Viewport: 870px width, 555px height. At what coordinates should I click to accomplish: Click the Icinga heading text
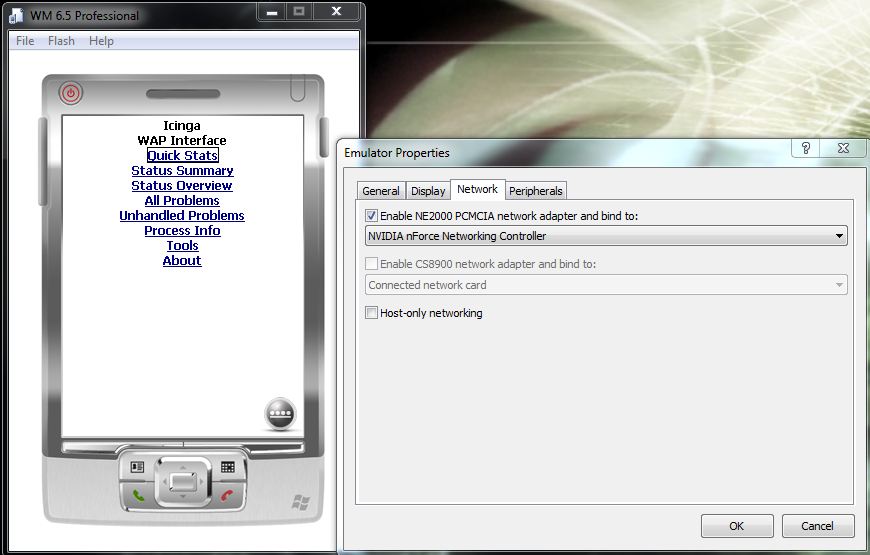click(182, 125)
